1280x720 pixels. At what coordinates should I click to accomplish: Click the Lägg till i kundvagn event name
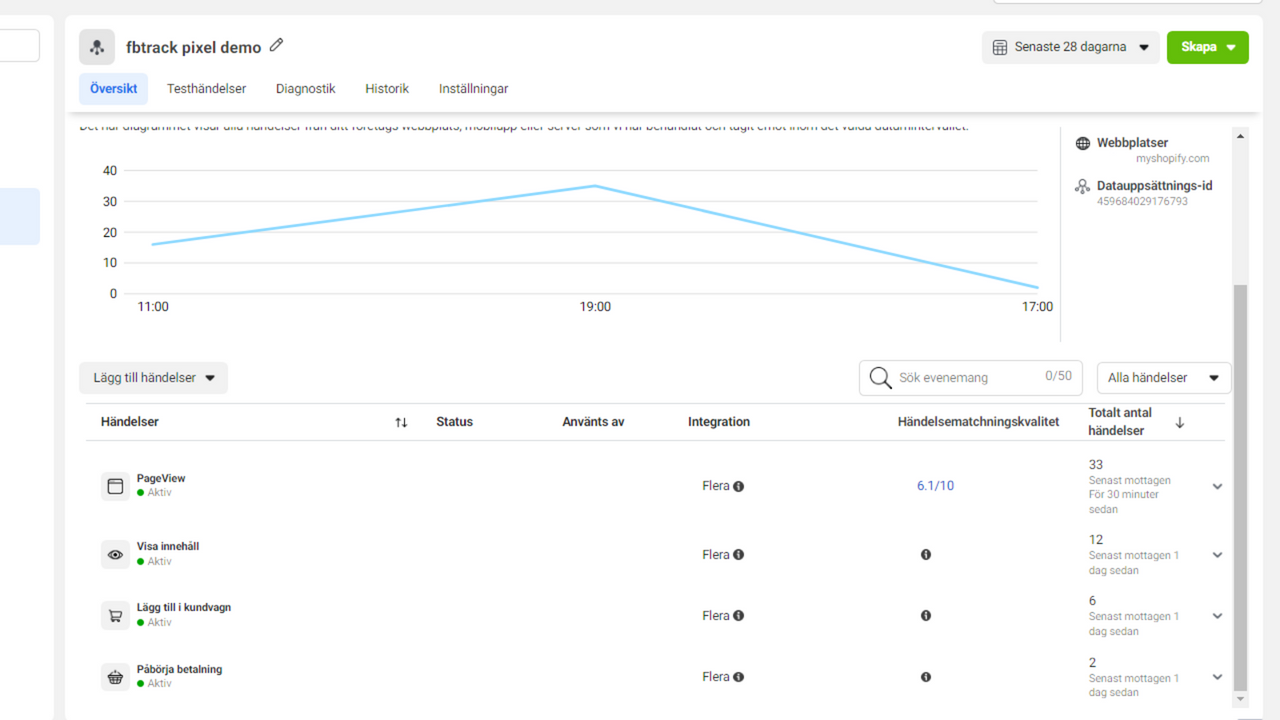[184, 607]
